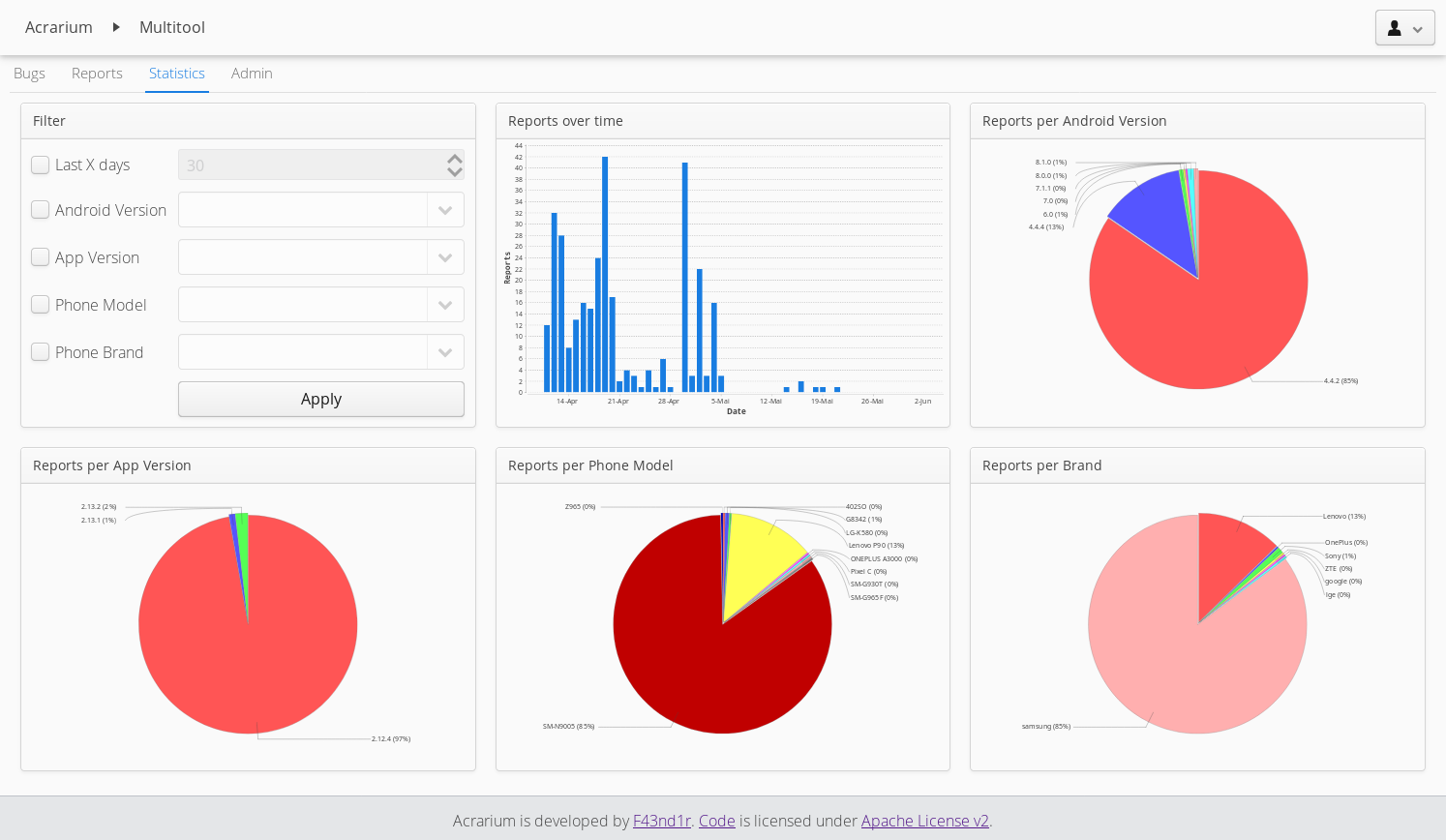Click the 4.4.2 (85%) label in Android Version chart
Screen dimensions: 1446x840
1341,381
